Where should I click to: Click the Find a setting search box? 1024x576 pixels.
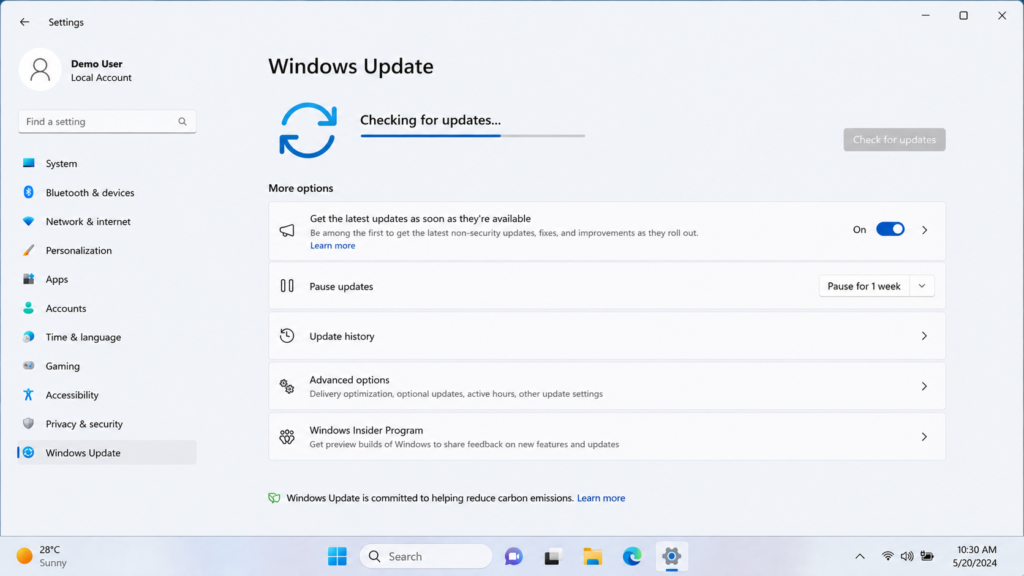click(x=107, y=121)
